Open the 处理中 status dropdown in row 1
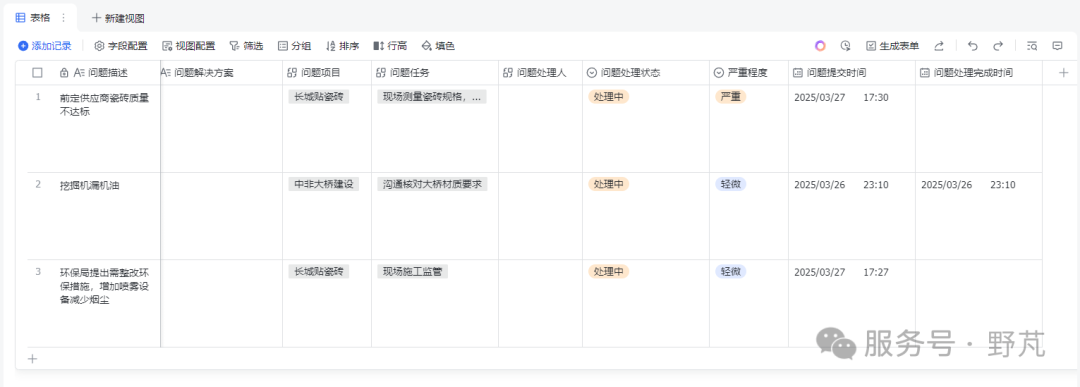Screen dimensions: 1080x387 608,97
